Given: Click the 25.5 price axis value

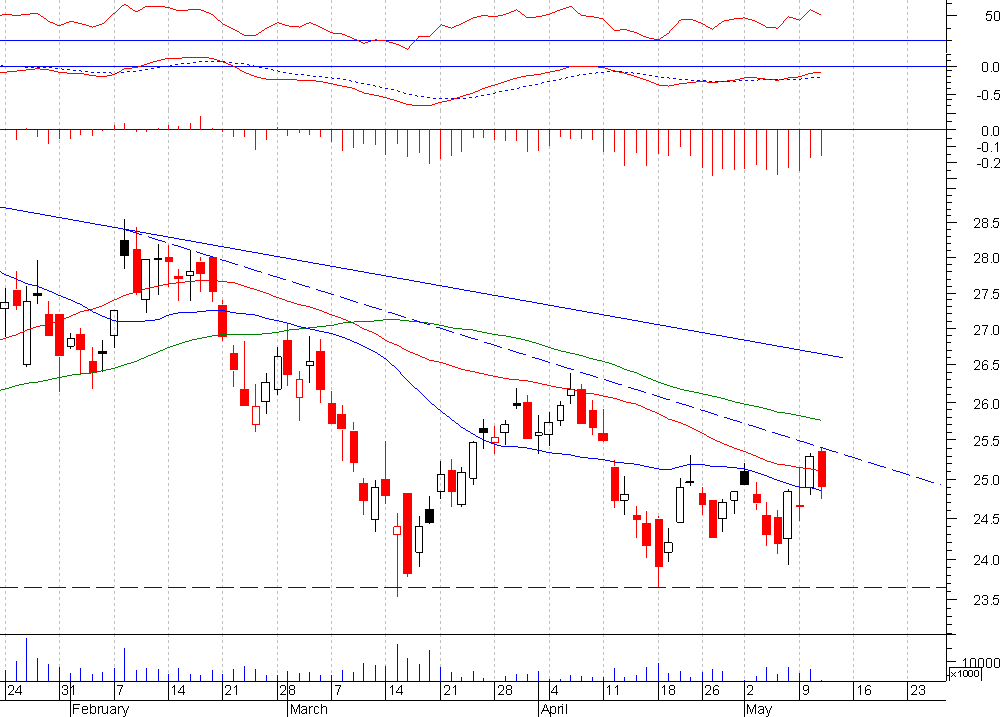Looking at the screenshot, I should pos(985,442).
